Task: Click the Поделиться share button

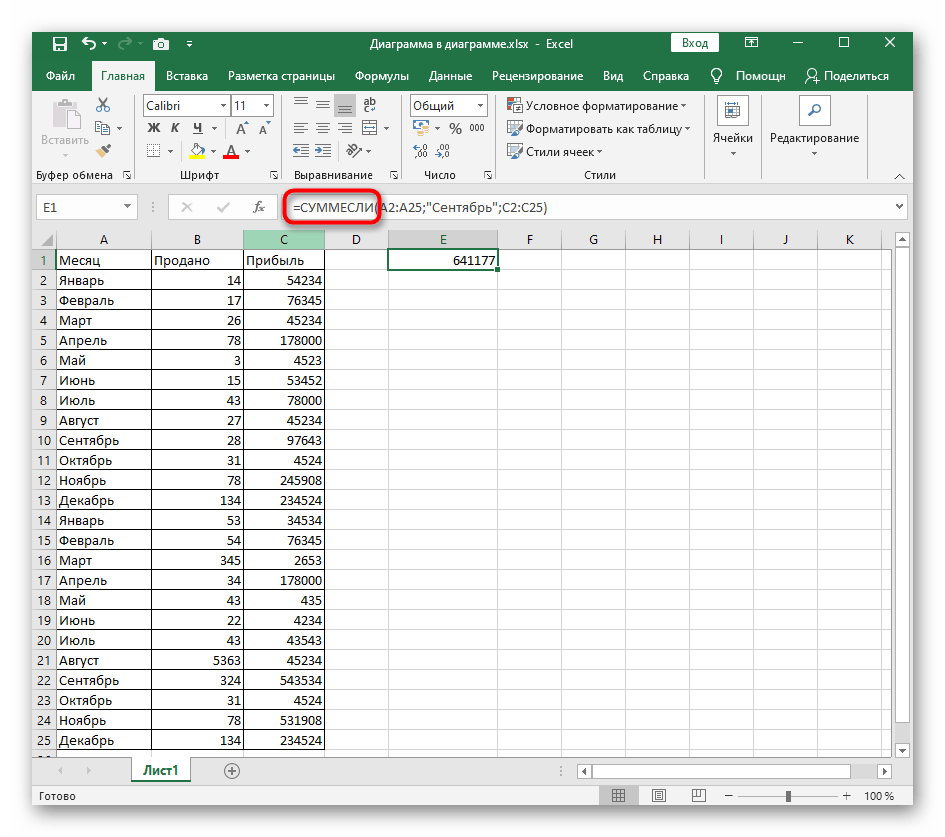Action: (847, 76)
